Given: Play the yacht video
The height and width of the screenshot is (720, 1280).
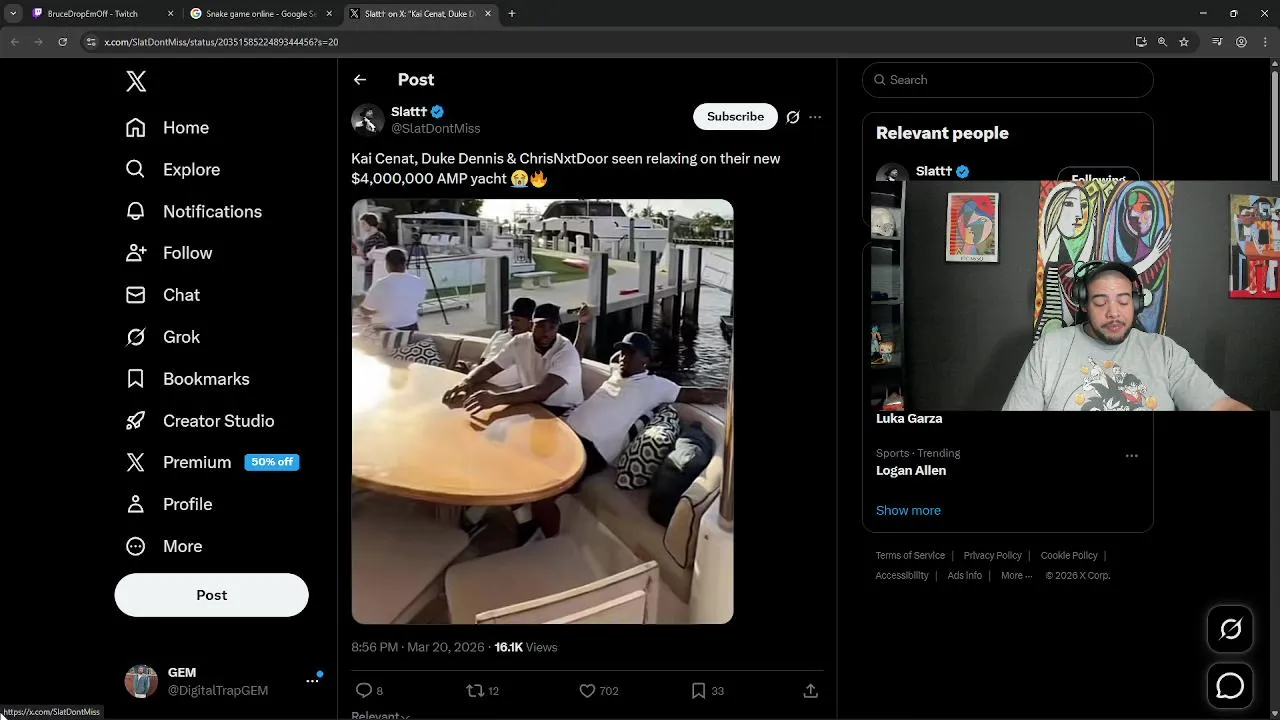Looking at the screenshot, I should click(x=542, y=411).
